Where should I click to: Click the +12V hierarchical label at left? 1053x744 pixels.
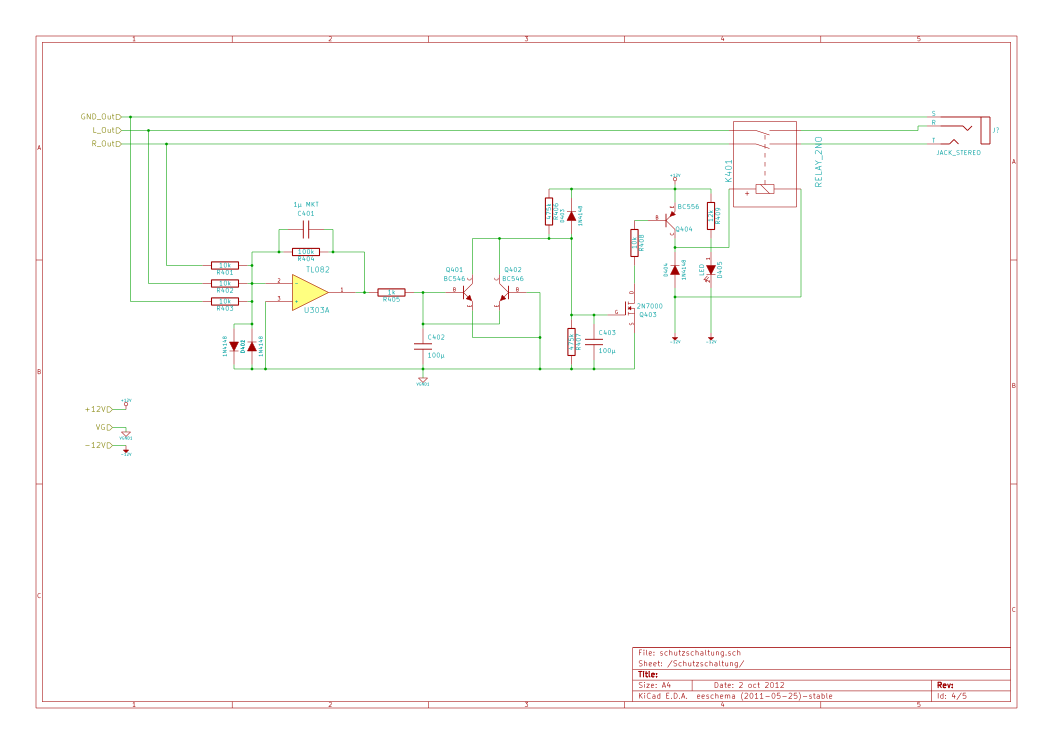pyautogui.click(x=98, y=409)
